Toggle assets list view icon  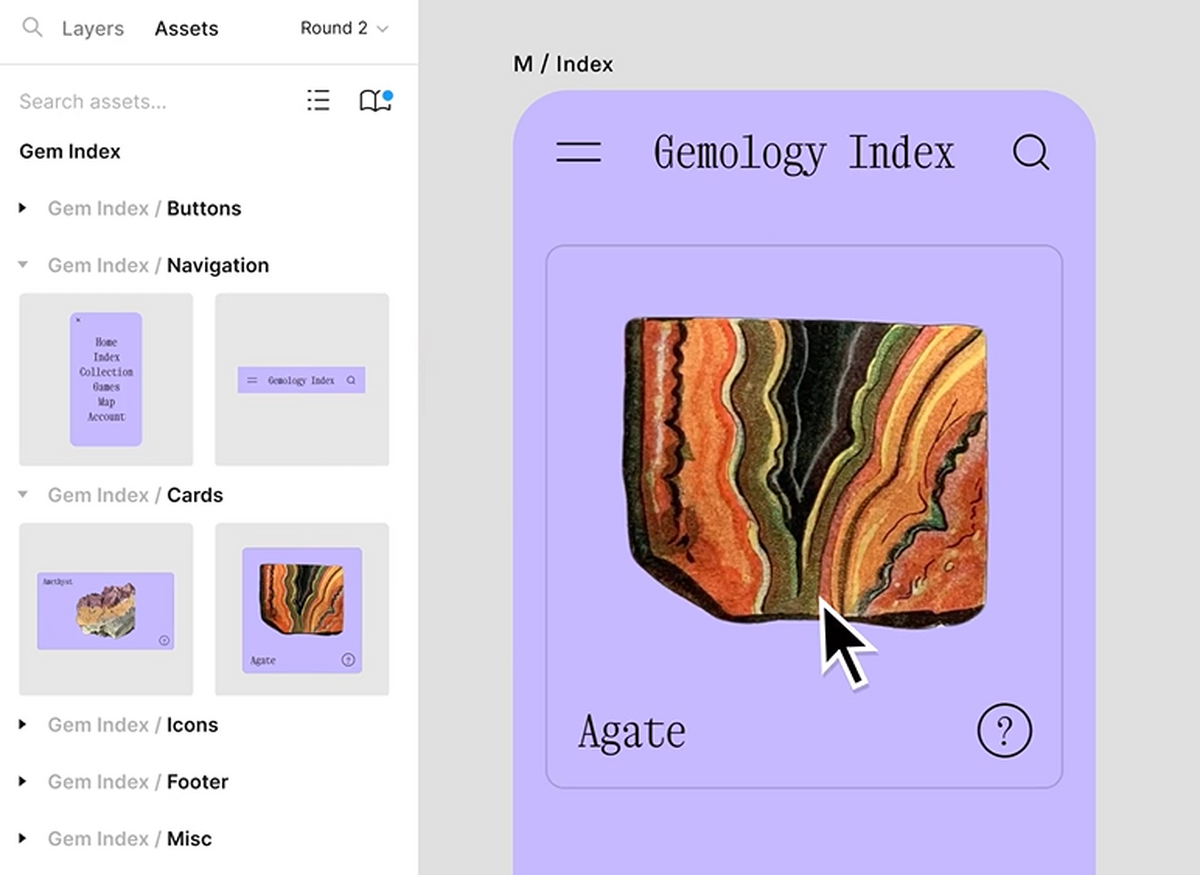coord(318,100)
